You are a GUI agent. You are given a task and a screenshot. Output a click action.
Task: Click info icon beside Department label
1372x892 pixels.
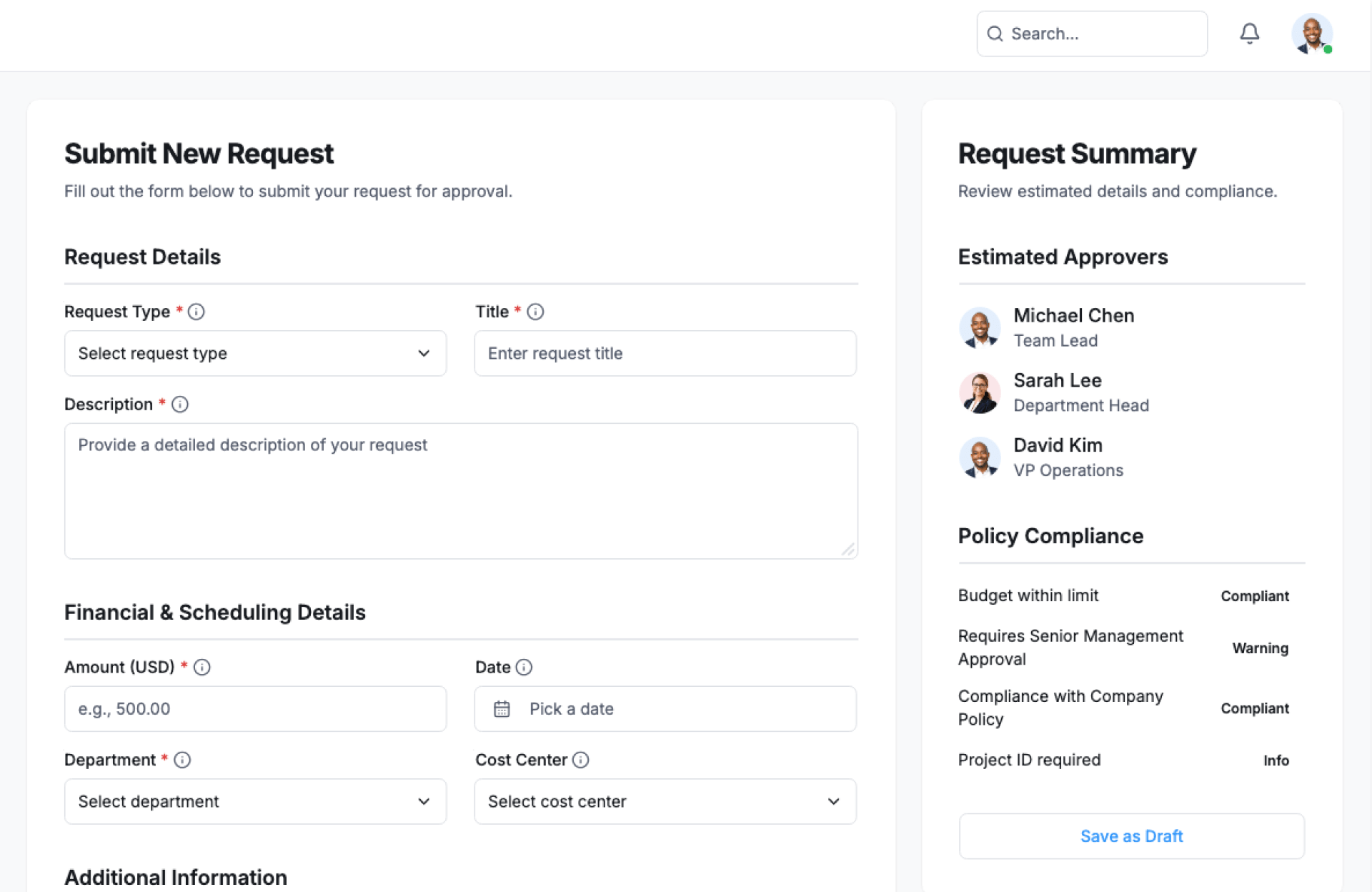(x=182, y=760)
